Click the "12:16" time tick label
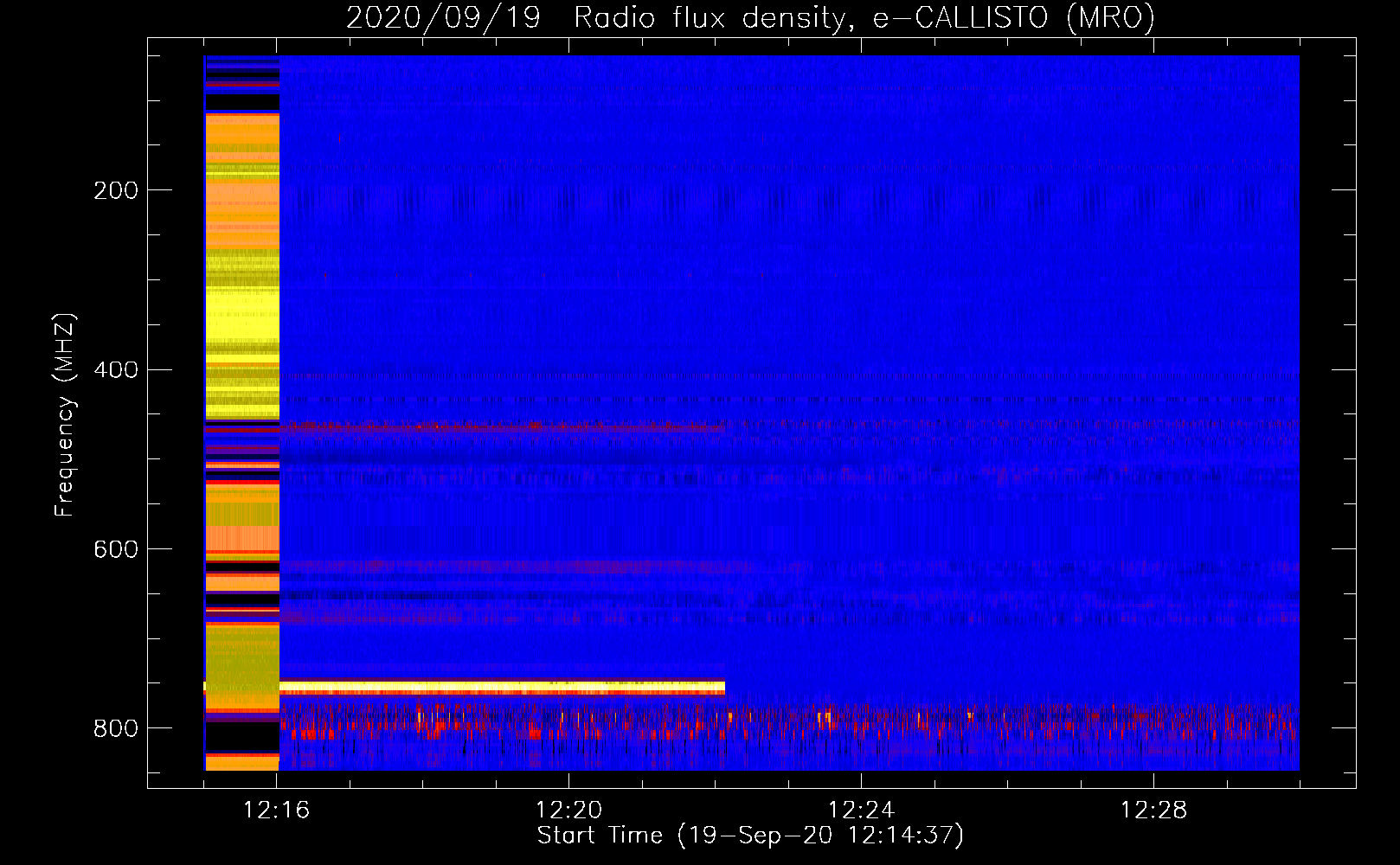The width and height of the screenshot is (1400, 865). click(x=276, y=810)
